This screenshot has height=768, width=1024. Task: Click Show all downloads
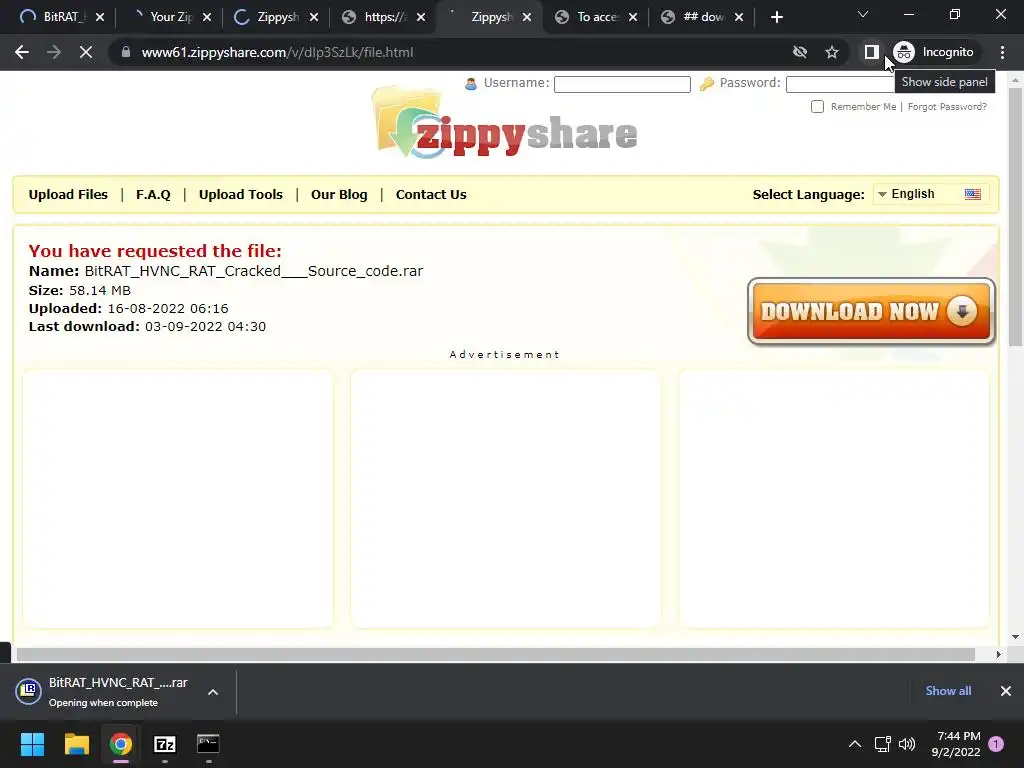click(x=948, y=691)
